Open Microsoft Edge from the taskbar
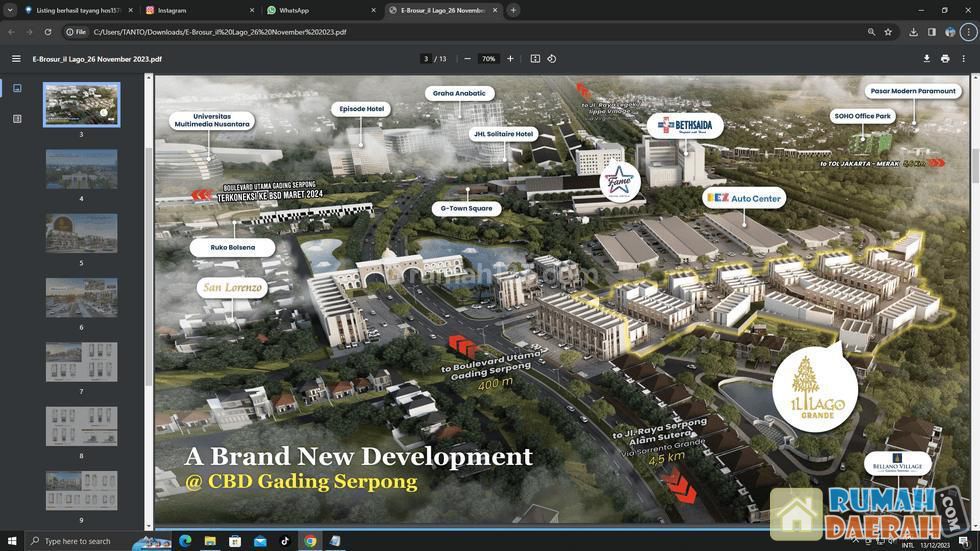This screenshot has width=980, height=551. [185, 541]
